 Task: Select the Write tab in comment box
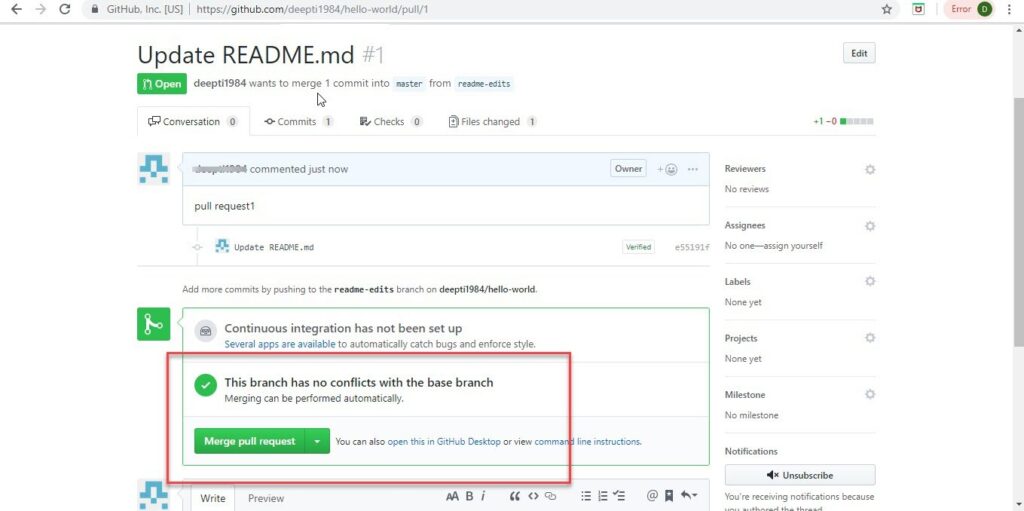(x=212, y=498)
